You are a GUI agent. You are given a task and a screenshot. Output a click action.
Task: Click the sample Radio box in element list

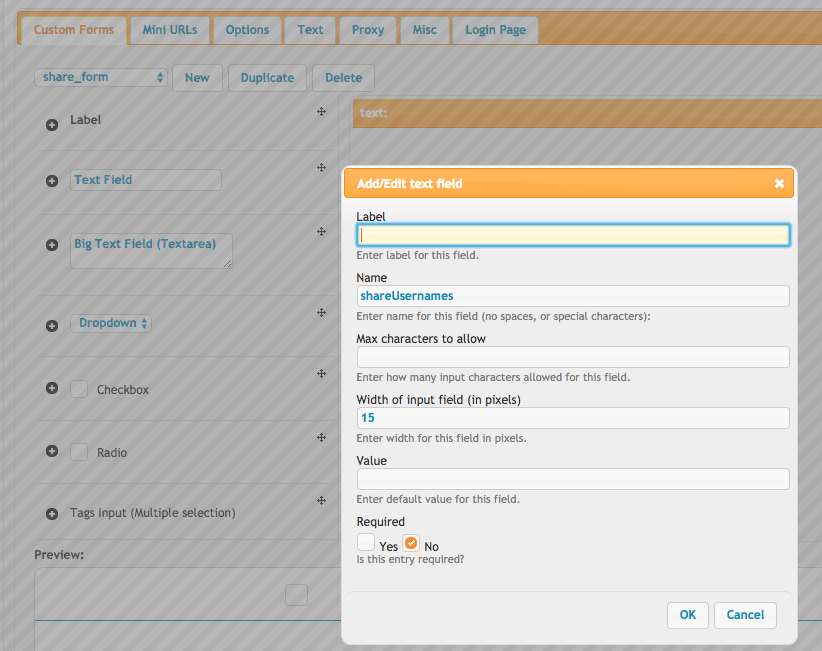pos(79,452)
